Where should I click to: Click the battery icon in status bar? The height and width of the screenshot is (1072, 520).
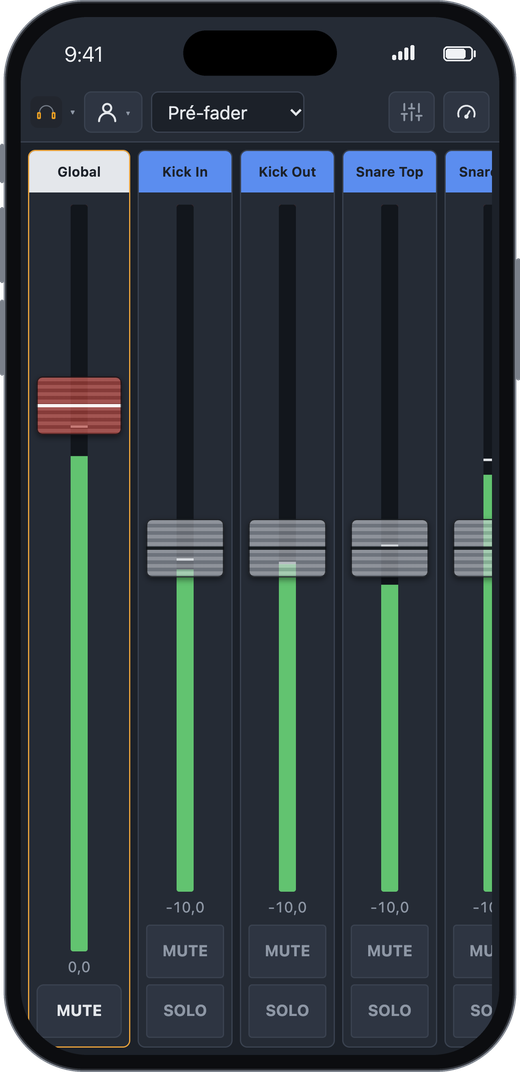(x=459, y=54)
